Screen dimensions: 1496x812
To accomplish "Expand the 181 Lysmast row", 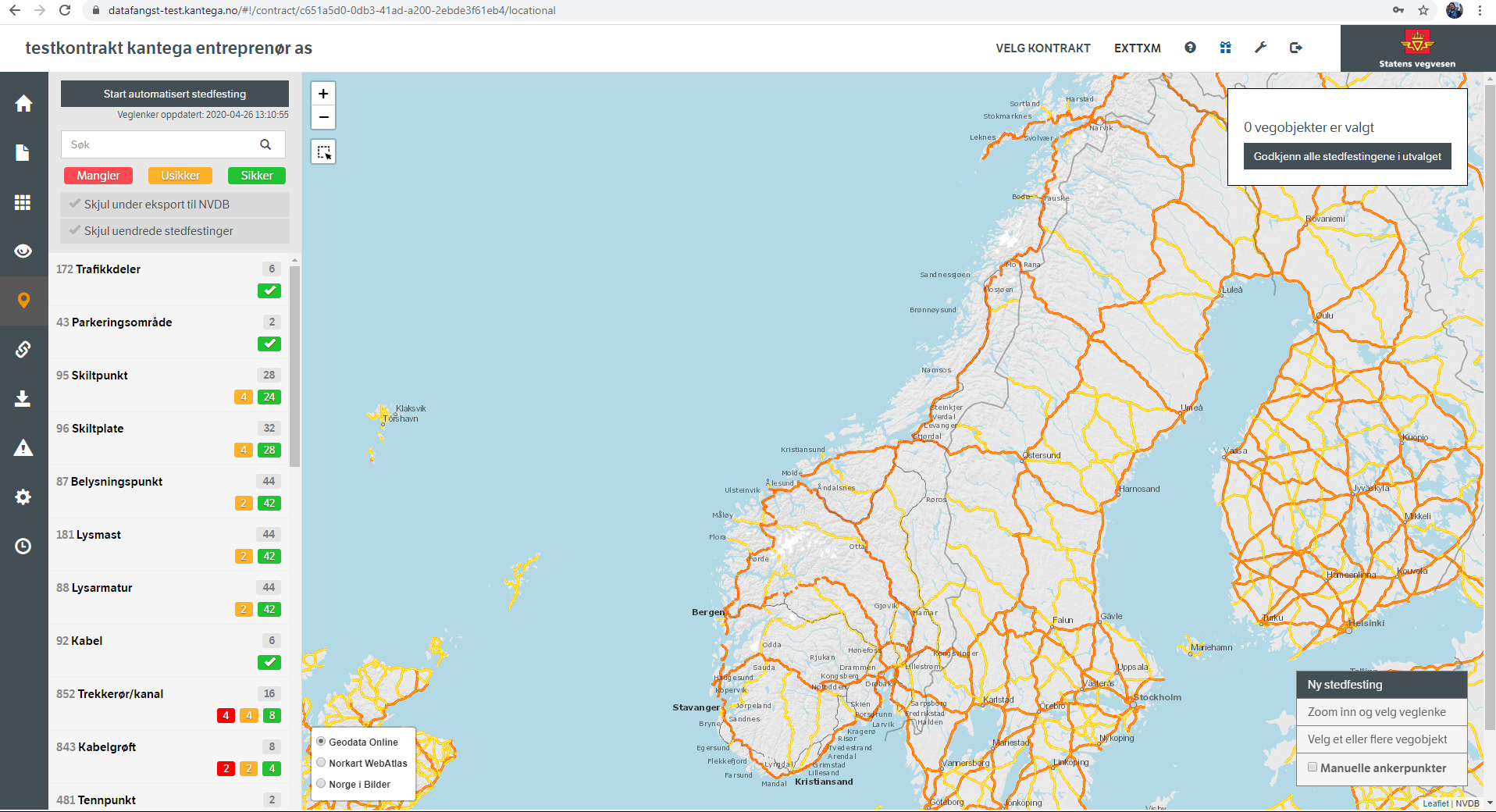I will [x=169, y=545].
